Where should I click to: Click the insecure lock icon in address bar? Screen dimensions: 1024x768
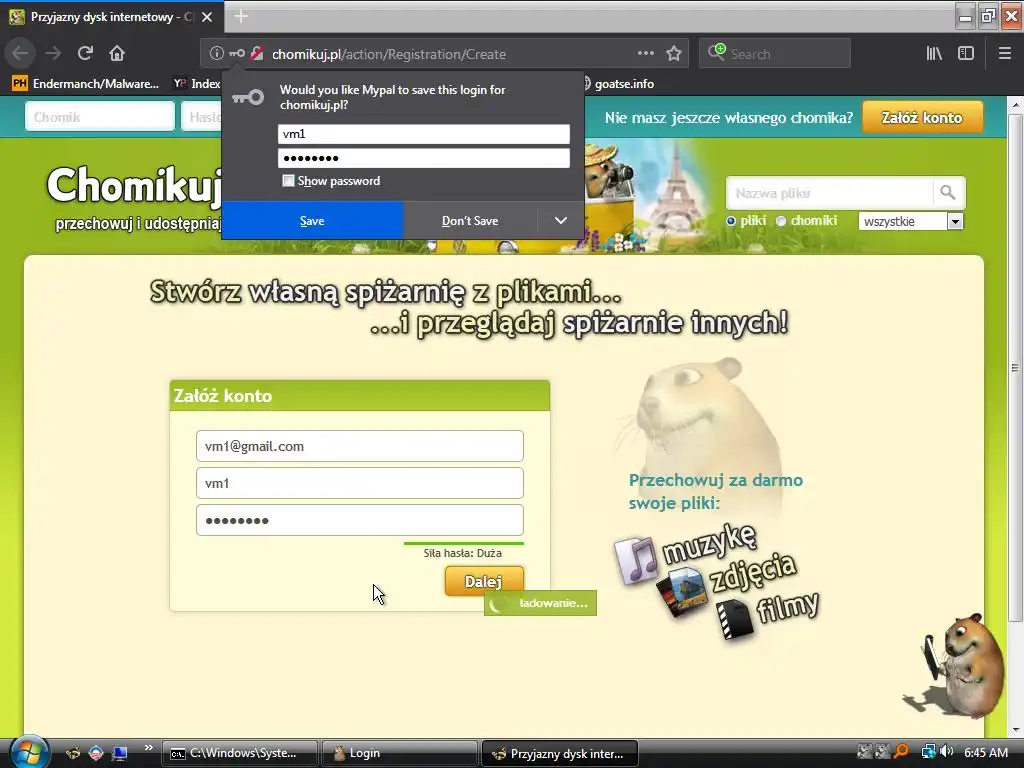click(257, 54)
